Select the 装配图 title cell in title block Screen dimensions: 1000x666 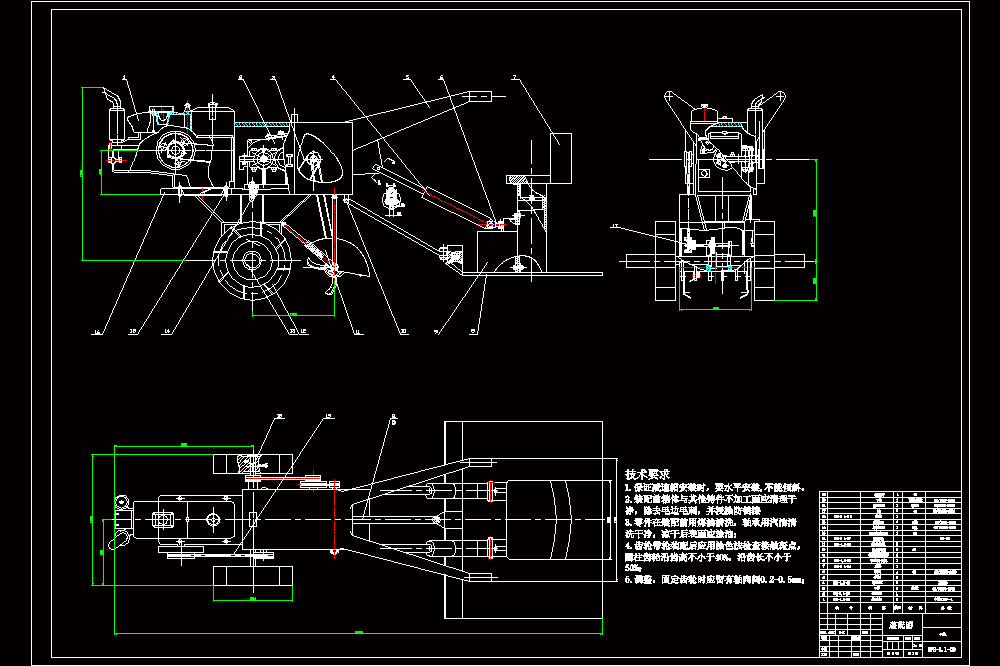point(901,625)
